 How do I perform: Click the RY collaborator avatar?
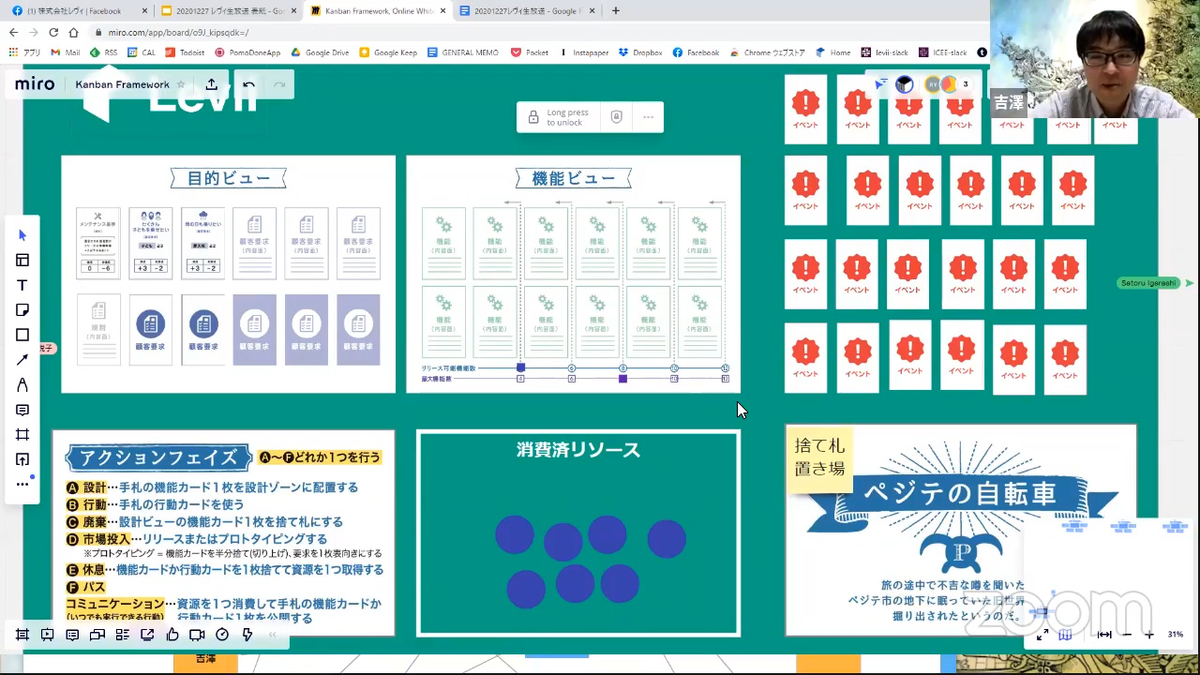coord(933,84)
